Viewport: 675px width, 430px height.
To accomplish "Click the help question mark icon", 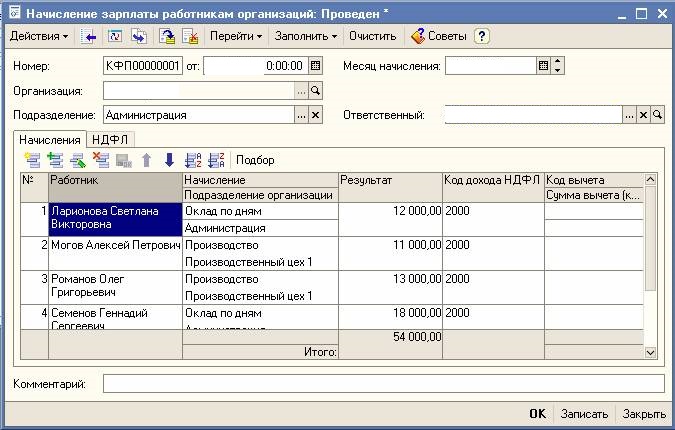I will pos(482,36).
